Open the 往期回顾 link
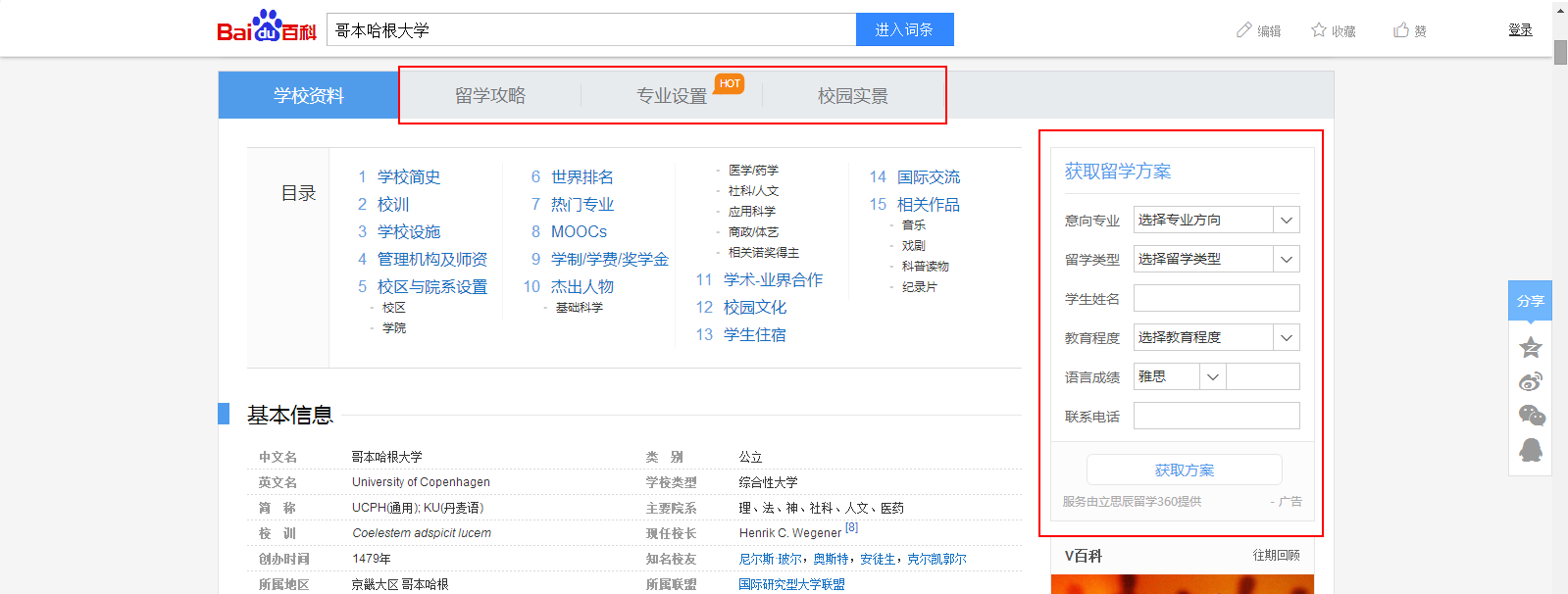Viewport: 1568px width, 594px height. pos(1276,556)
